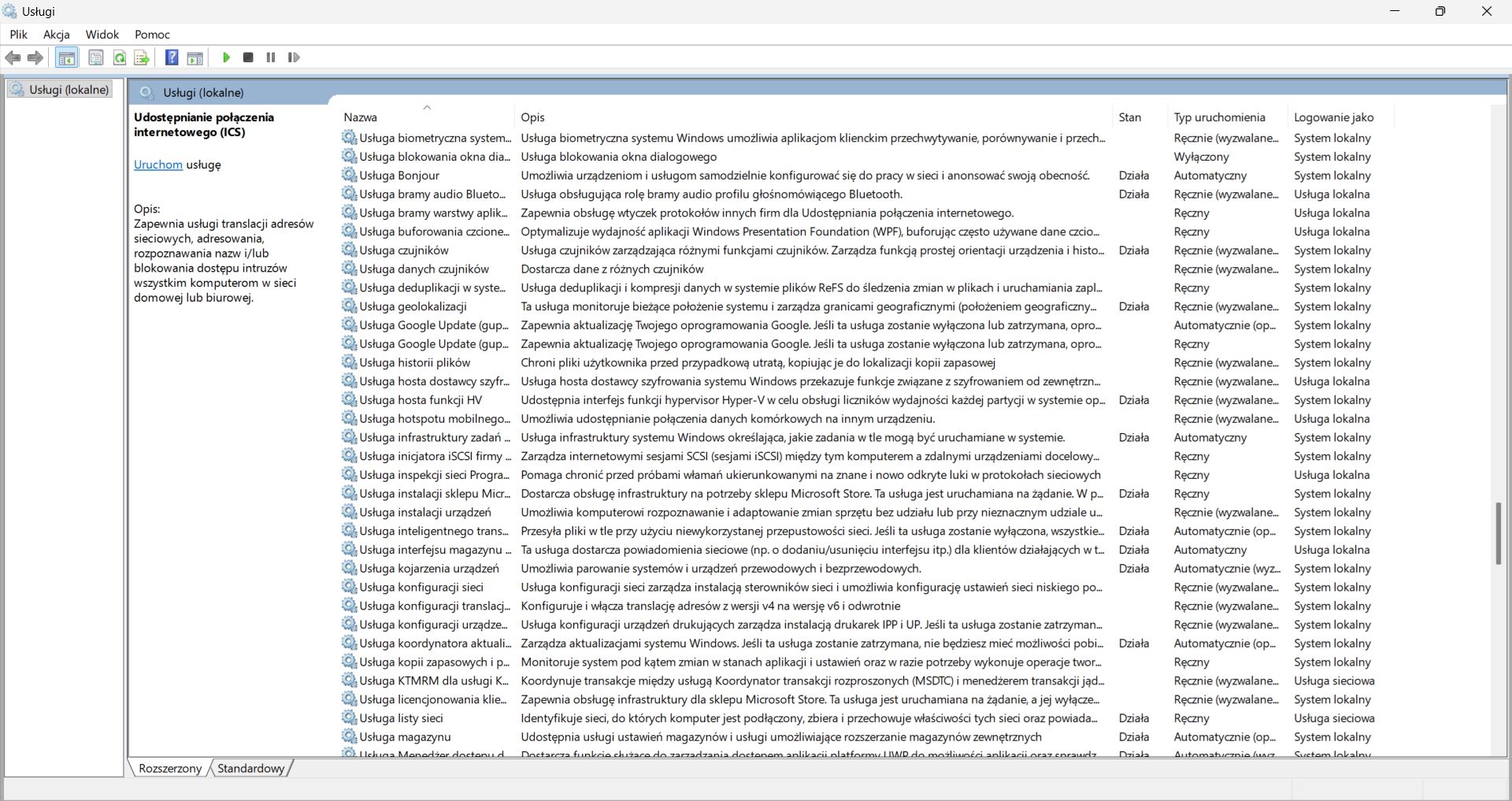Select the 'Usługa licencjonowania klie...' service name
This screenshot has width=1512, height=801.
[x=433, y=699]
